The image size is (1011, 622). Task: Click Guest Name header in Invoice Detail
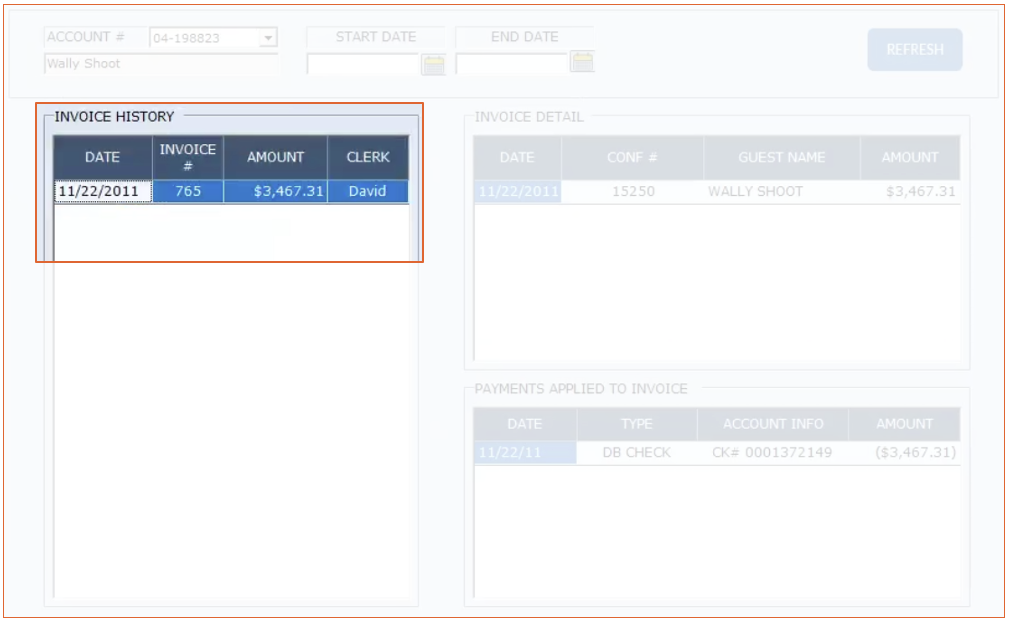pos(781,158)
